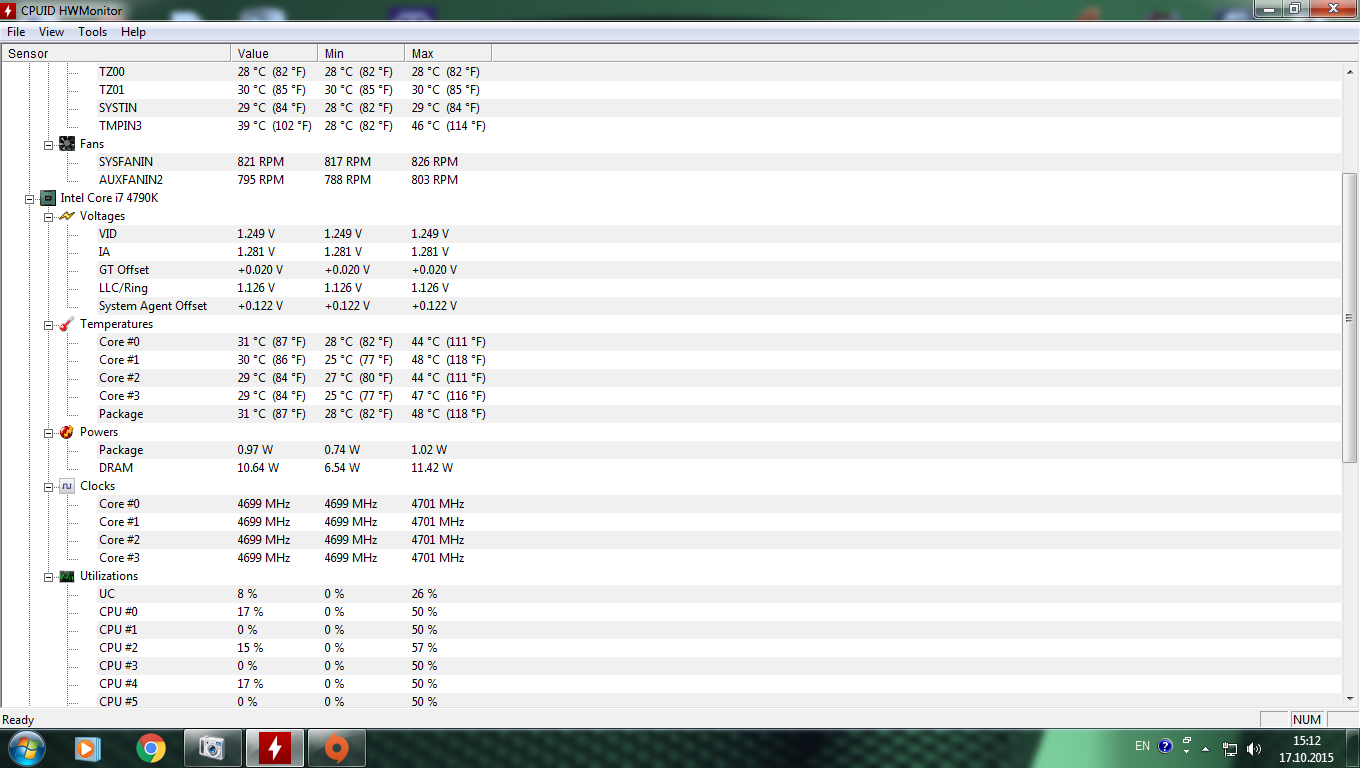Viewport: 1360px width, 768px height.
Task: Show hidden system tray icons
Action: coord(1206,748)
